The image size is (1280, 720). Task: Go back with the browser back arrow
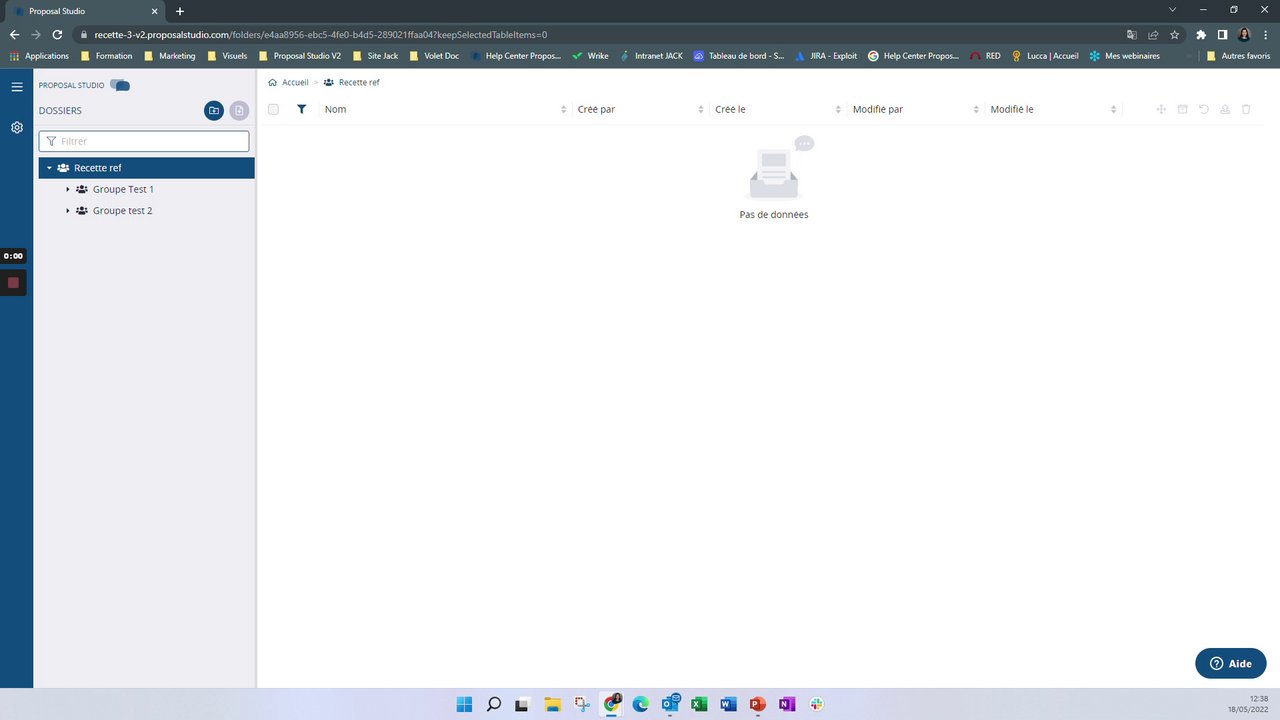[x=14, y=34]
